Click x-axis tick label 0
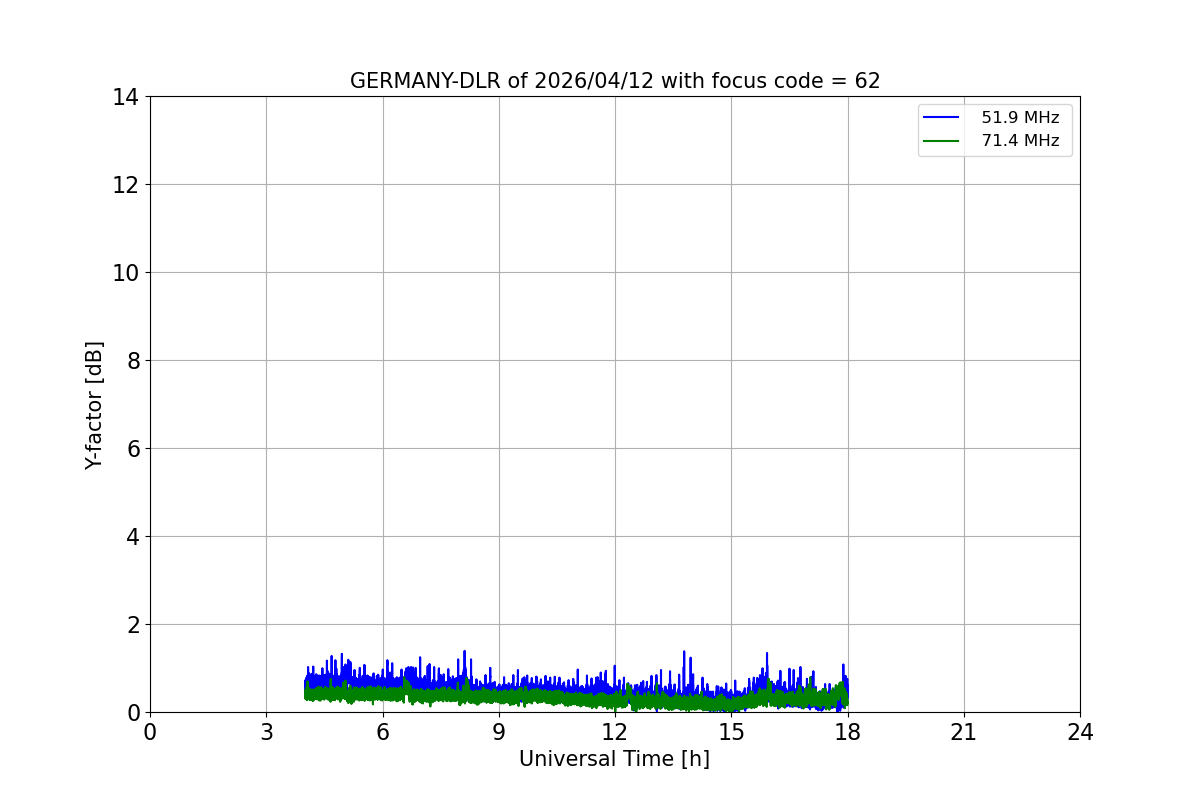This screenshot has height=800, width=1200. point(150,732)
